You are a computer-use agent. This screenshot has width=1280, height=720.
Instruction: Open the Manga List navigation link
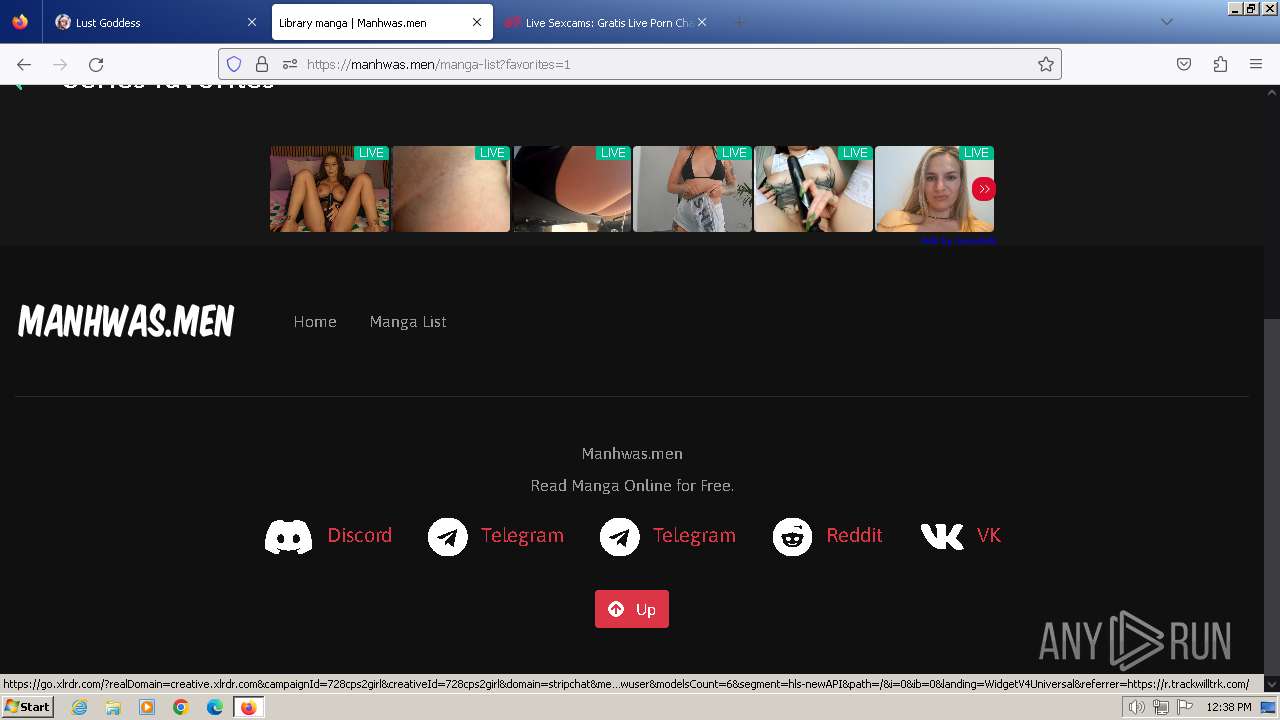click(x=408, y=322)
